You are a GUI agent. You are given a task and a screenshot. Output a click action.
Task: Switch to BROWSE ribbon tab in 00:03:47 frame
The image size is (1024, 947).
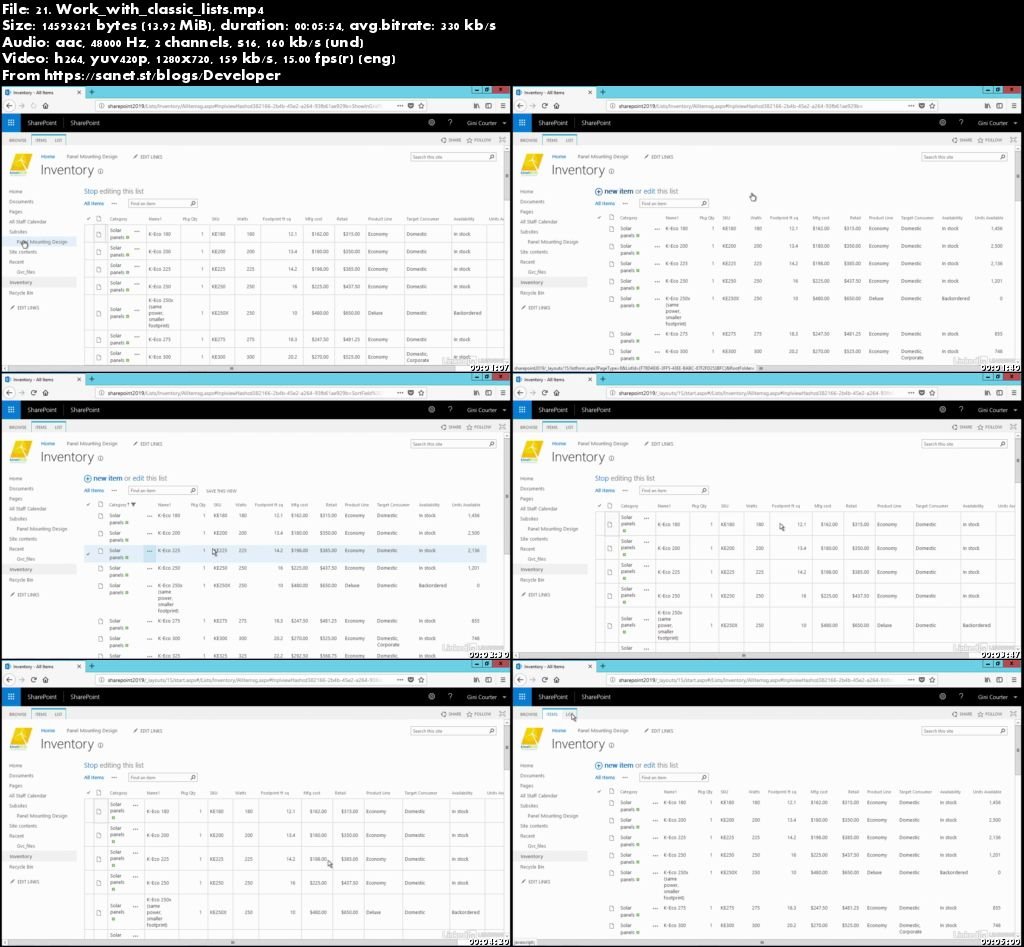point(528,427)
